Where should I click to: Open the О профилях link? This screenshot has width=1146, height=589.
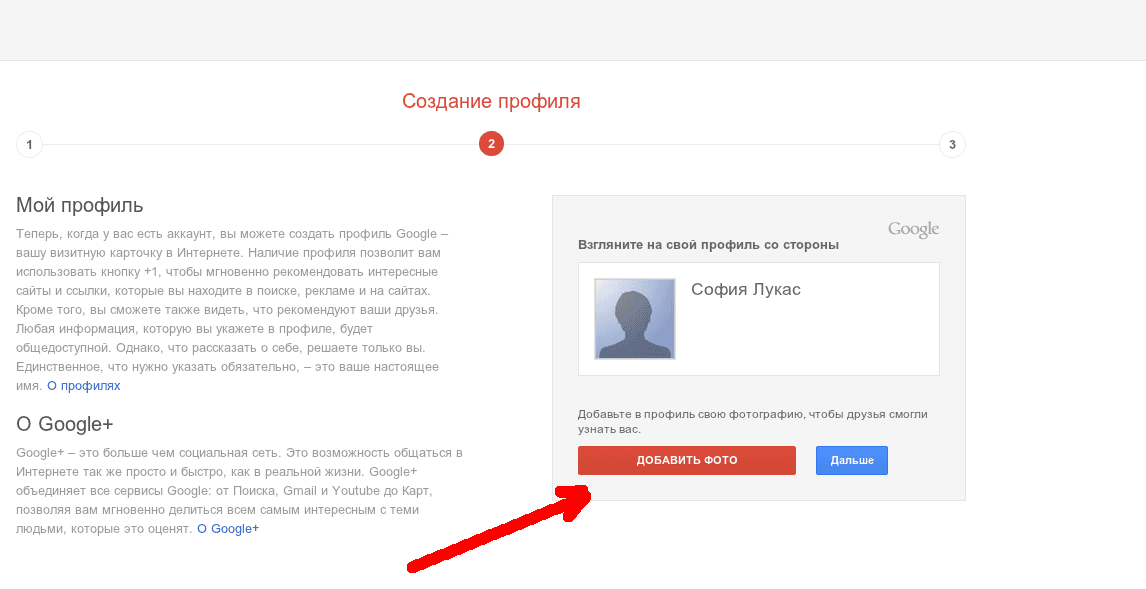(x=84, y=386)
